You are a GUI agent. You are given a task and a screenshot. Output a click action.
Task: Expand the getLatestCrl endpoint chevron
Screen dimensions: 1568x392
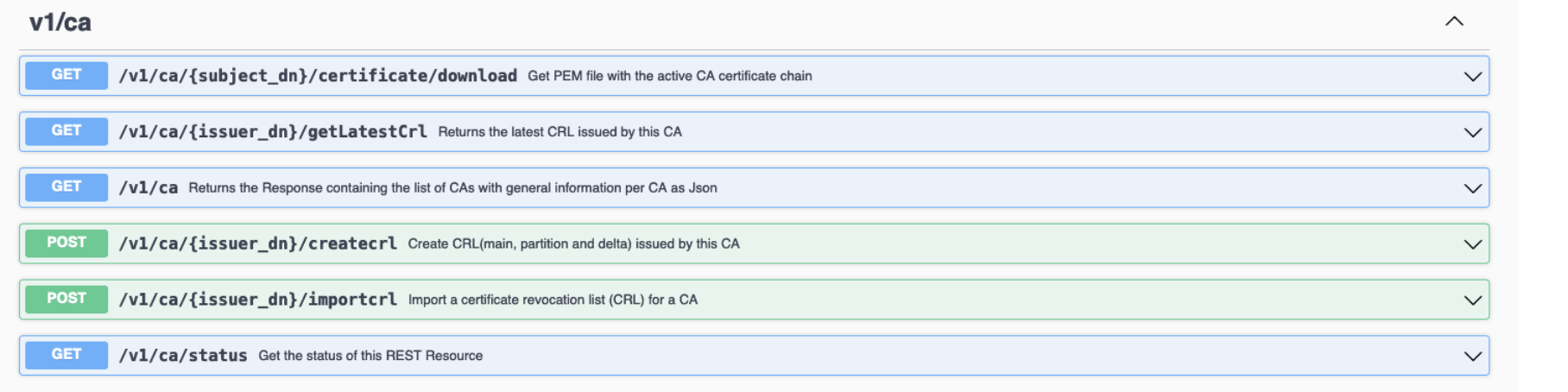coord(1472,133)
